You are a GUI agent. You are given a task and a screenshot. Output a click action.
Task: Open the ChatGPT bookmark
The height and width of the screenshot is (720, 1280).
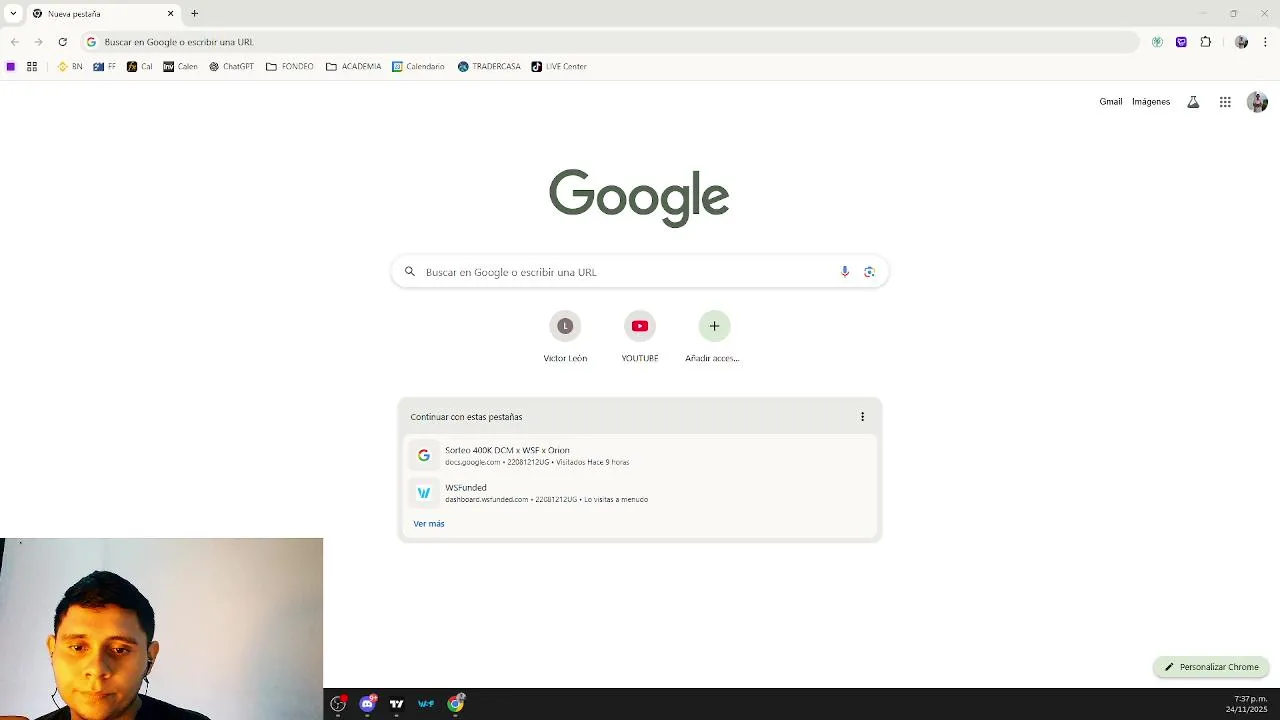pyautogui.click(x=231, y=67)
